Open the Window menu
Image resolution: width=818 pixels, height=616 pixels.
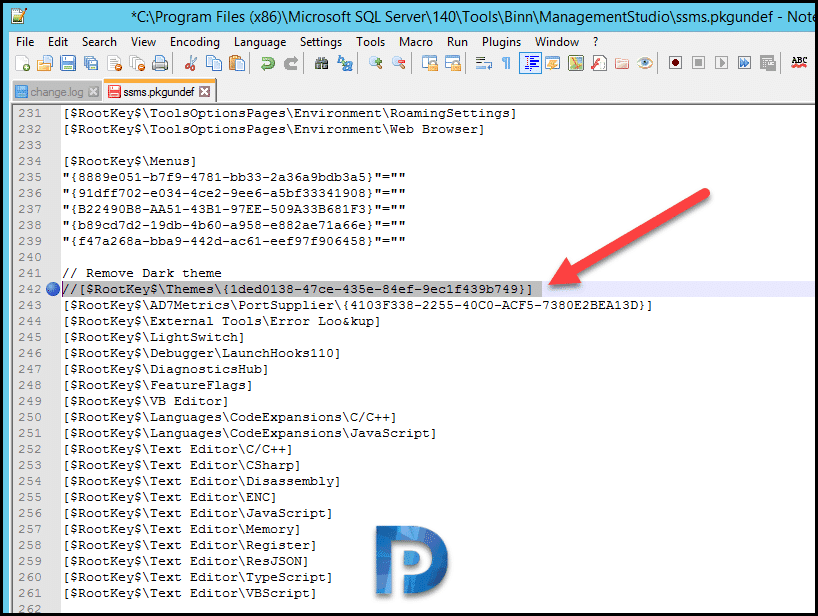(x=557, y=42)
